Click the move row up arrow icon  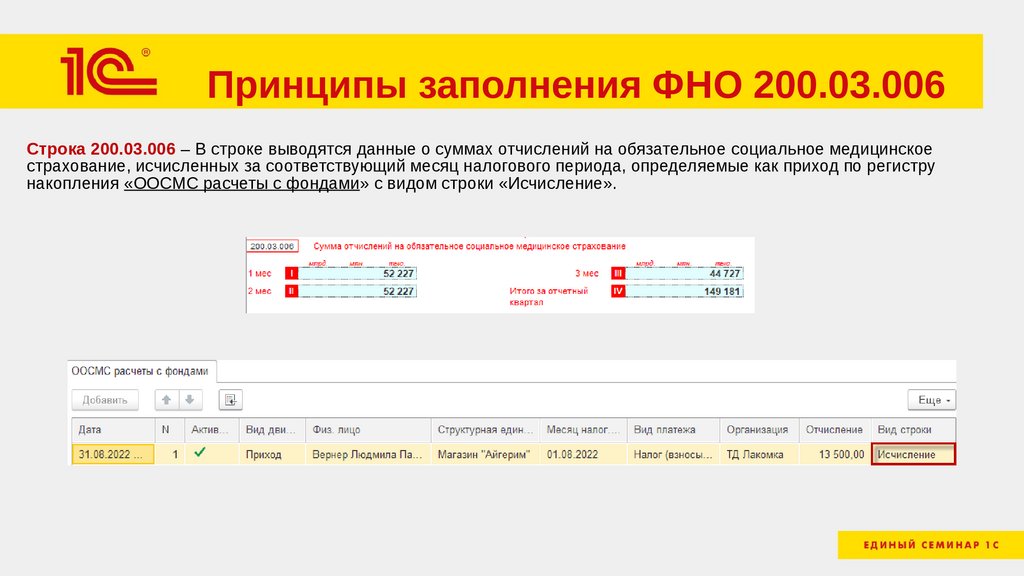point(167,400)
